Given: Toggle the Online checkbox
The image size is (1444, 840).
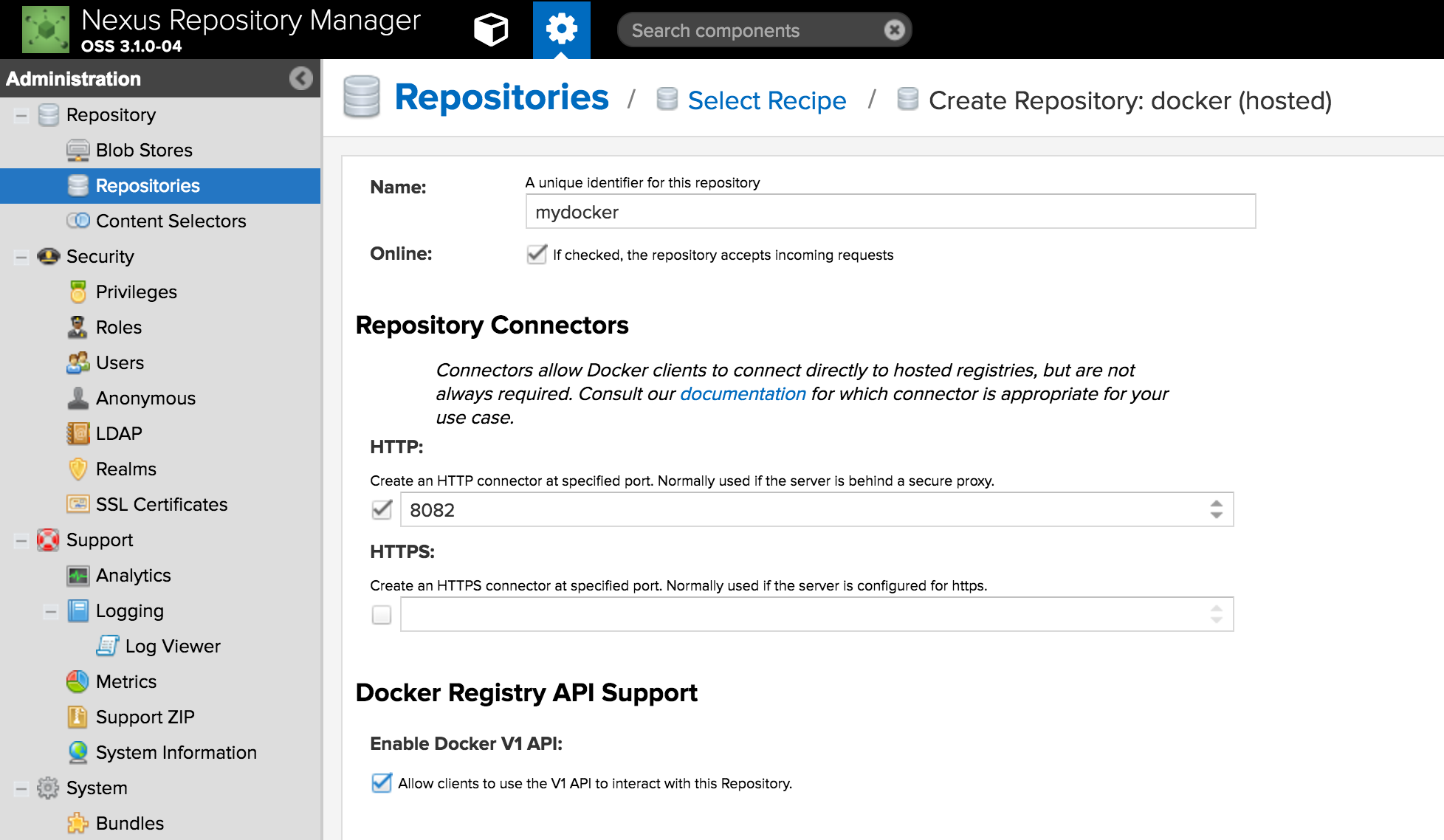Looking at the screenshot, I should point(537,255).
